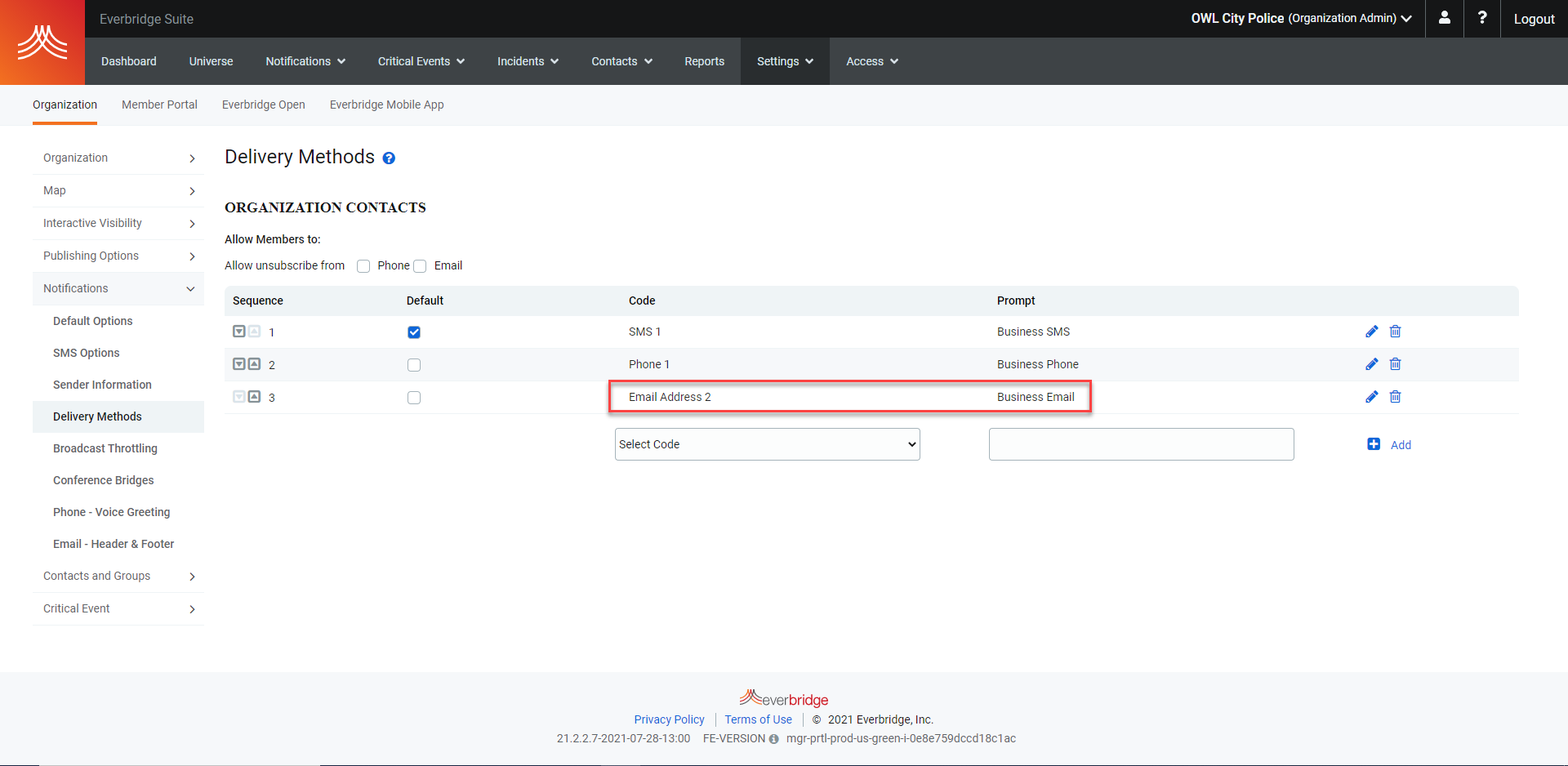Open the Critical Events menu dropdown
Image resolution: width=1568 pixels, height=766 pixels.
point(421,61)
